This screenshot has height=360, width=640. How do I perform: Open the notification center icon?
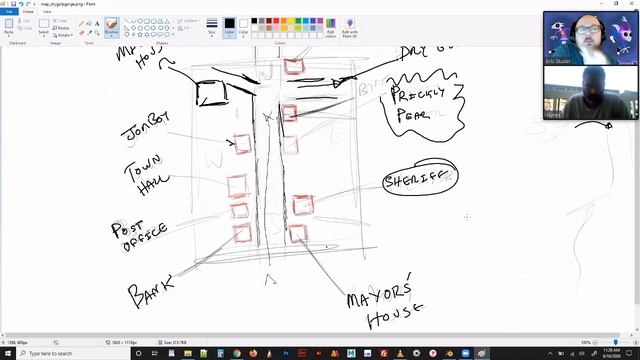click(629, 353)
